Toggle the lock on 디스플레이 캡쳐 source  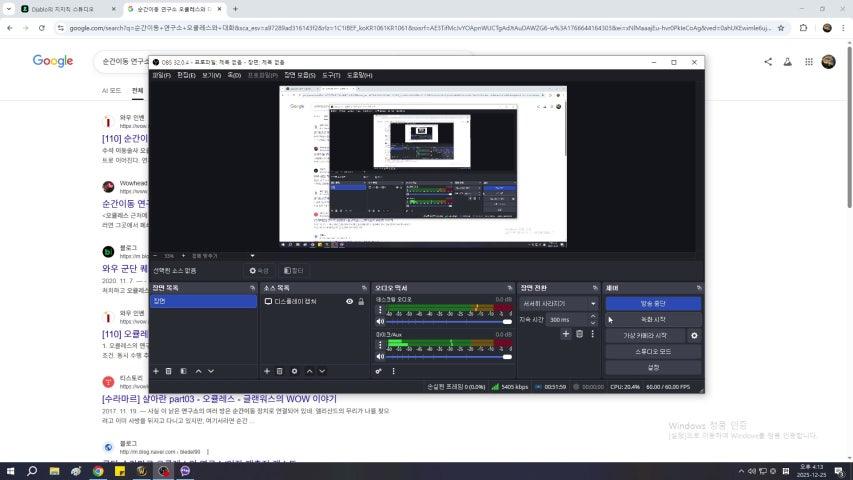[361, 301]
